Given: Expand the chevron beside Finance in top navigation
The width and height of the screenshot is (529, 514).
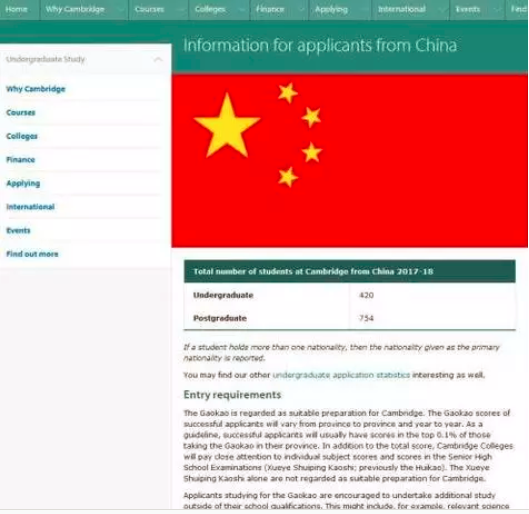Looking at the screenshot, I should (x=301, y=9).
